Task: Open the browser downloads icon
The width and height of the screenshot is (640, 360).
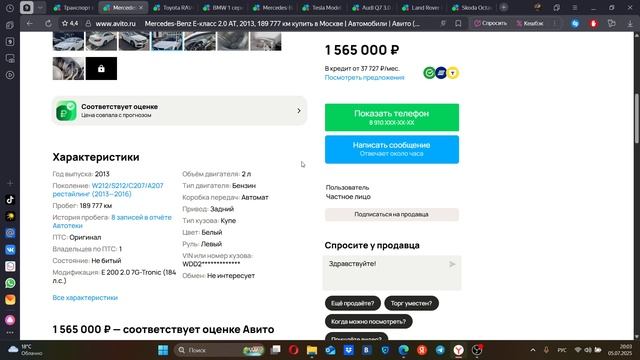Action: tap(630, 24)
